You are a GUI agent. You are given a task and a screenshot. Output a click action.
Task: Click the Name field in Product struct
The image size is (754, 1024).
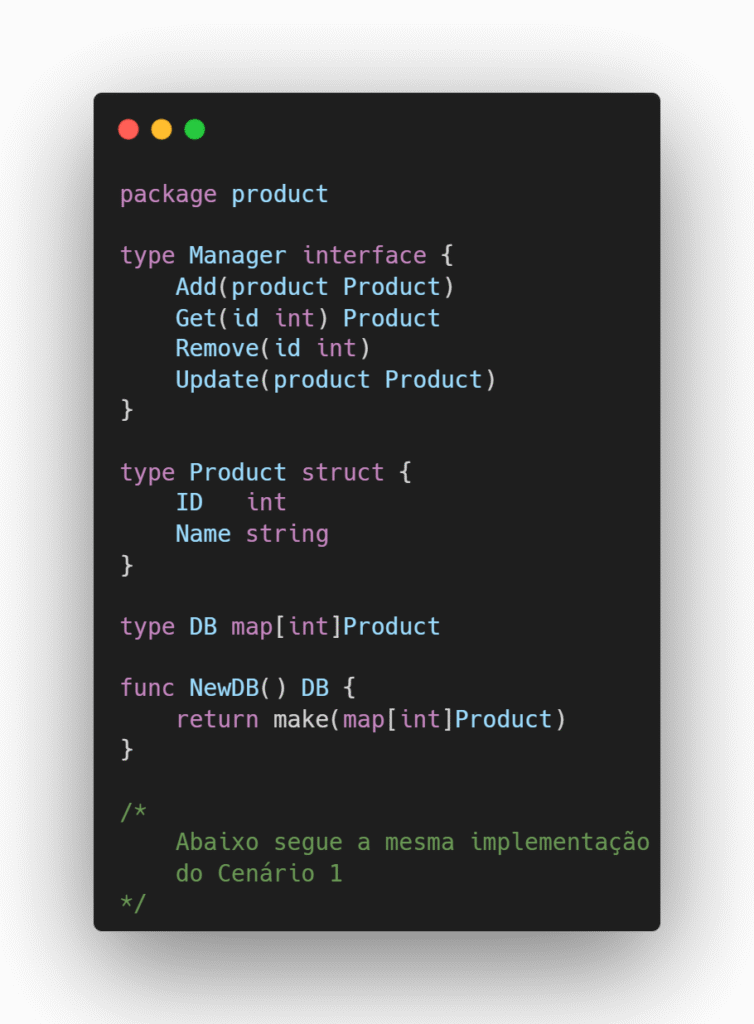(203, 534)
